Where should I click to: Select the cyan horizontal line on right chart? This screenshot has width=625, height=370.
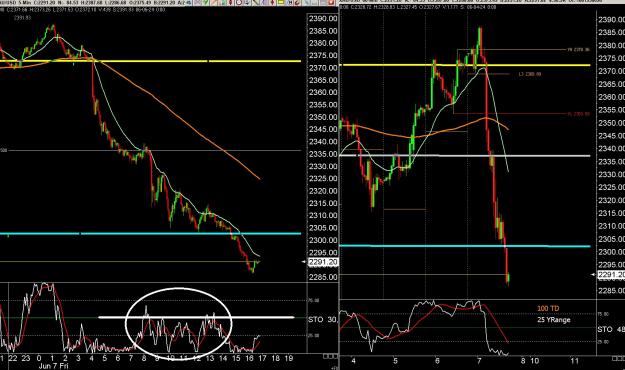[465, 246]
